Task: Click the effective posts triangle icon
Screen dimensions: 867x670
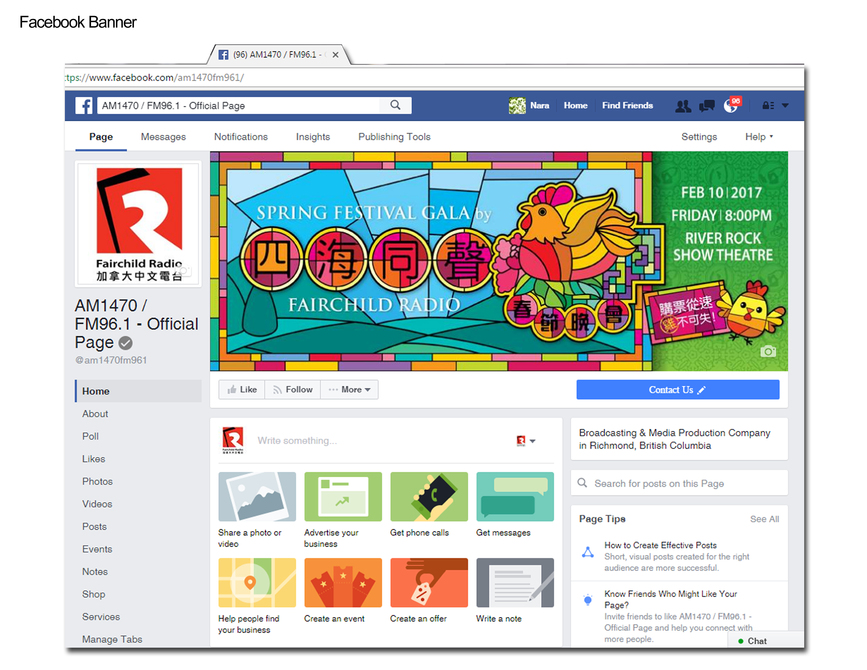Action: (x=588, y=552)
